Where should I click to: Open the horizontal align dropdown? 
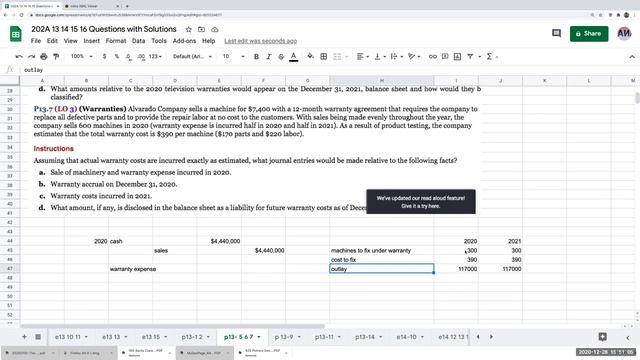(x=362, y=56)
